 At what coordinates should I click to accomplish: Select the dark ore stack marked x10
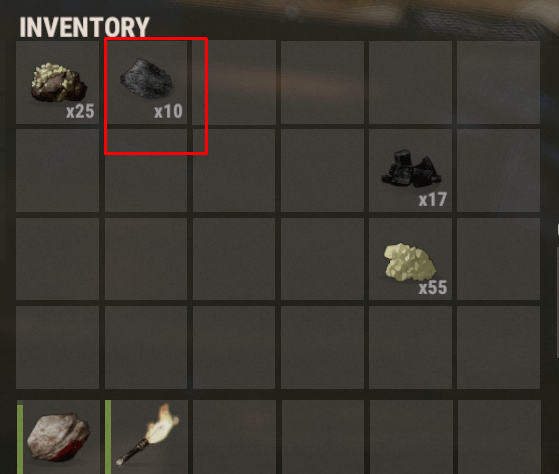click(x=146, y=82)
